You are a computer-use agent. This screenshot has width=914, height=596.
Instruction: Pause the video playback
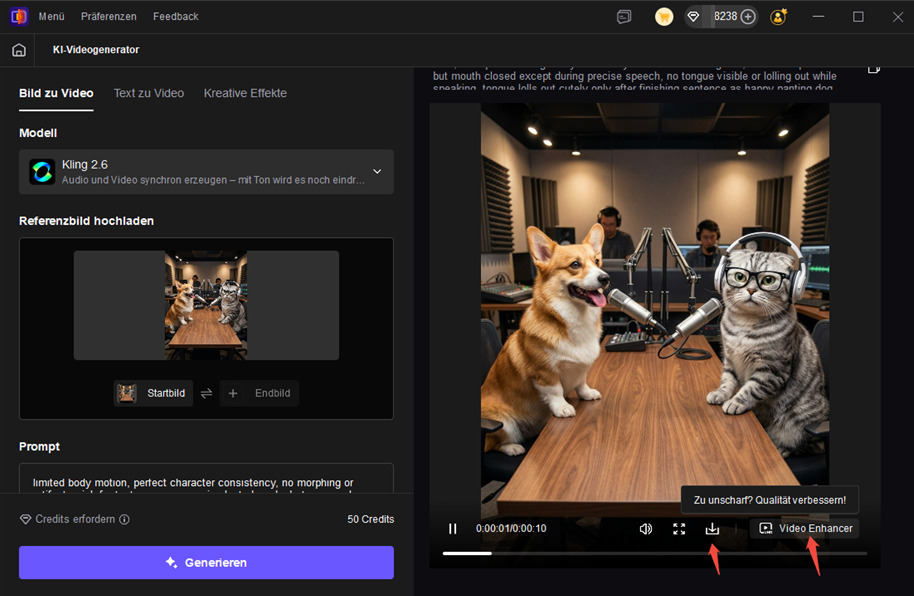[x=453, y=528]
